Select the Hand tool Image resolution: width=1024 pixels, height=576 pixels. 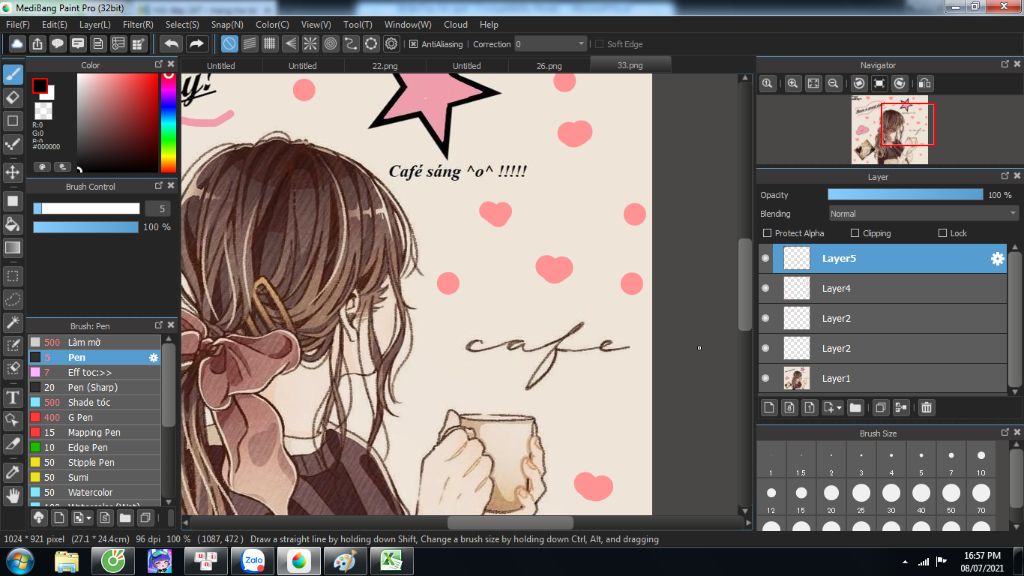(13, 496)
